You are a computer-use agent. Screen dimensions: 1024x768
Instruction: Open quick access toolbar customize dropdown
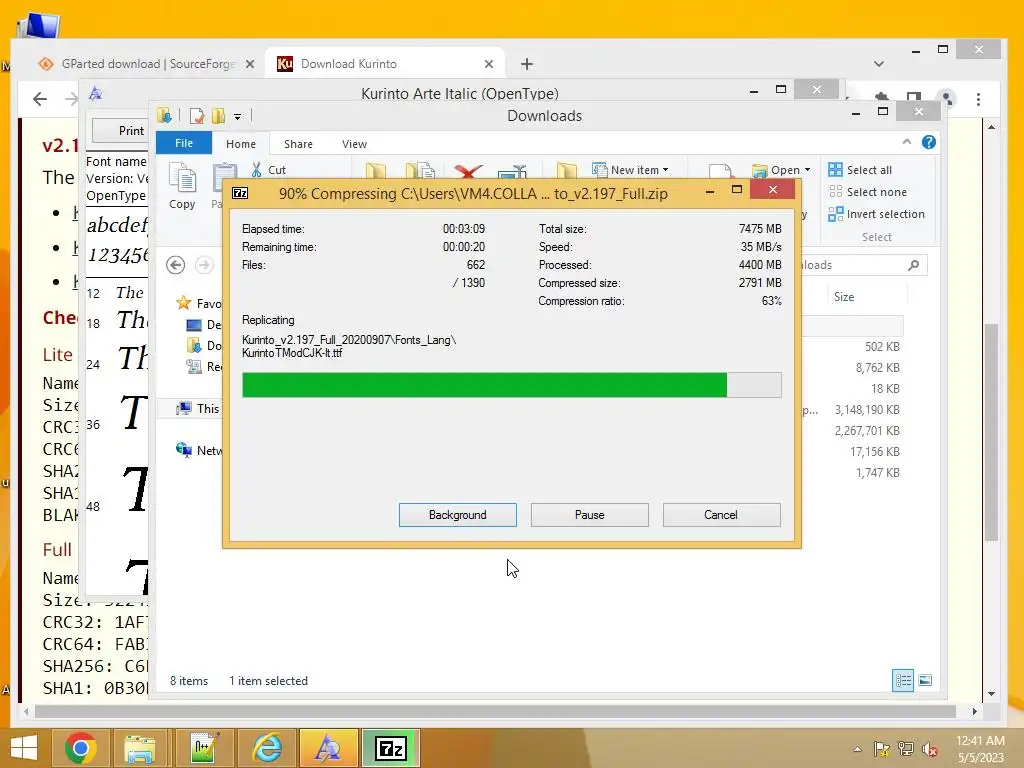point(237,117)
